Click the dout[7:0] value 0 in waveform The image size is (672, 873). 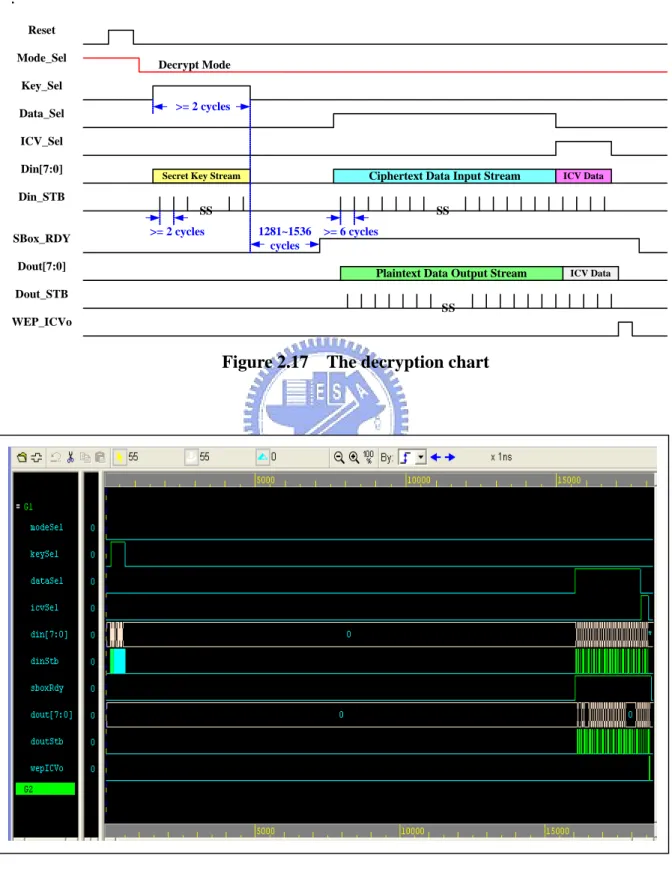341,714
